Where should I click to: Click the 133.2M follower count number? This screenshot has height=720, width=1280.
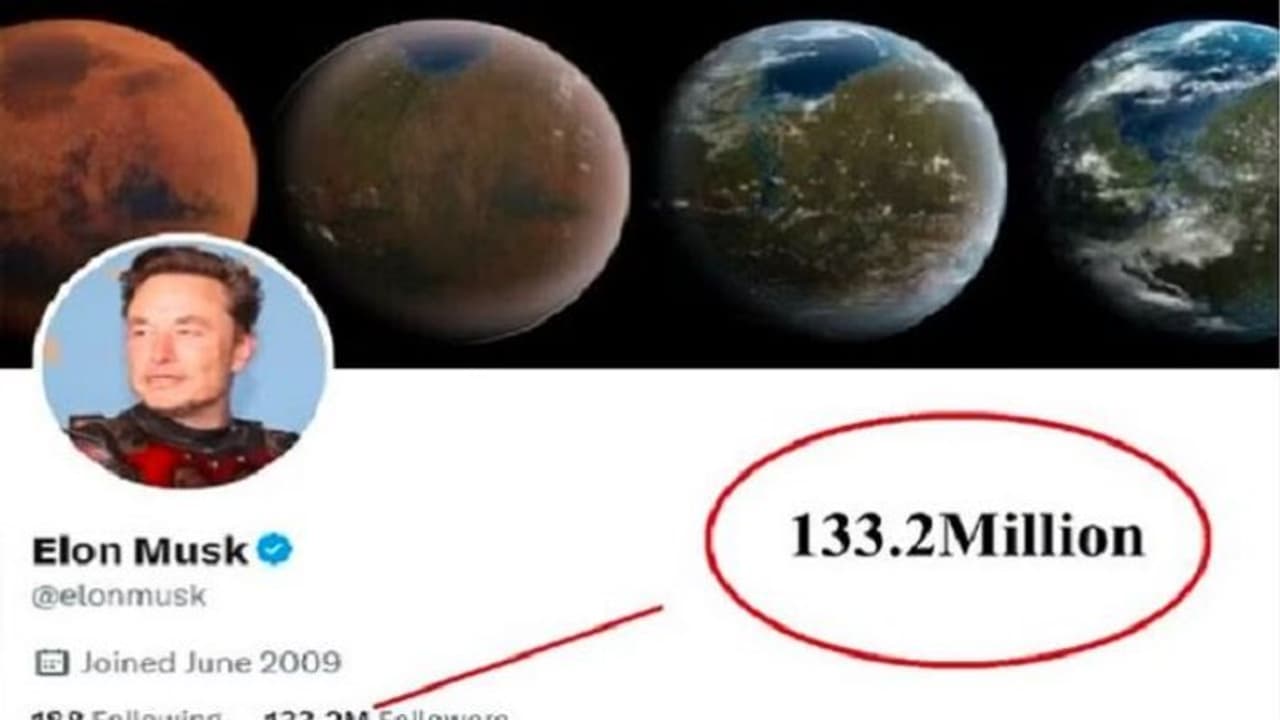[318, 714]
